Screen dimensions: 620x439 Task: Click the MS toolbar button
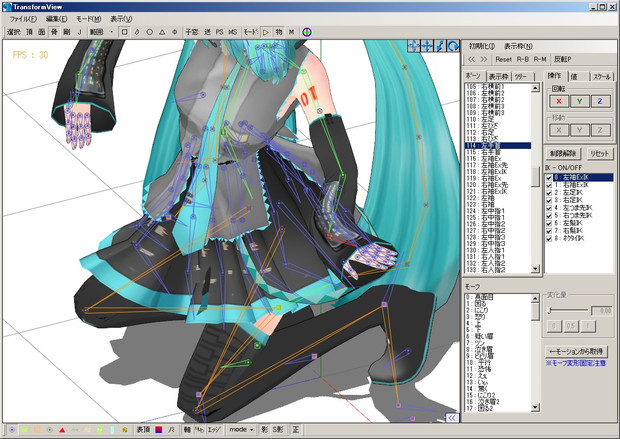point(232,32)
